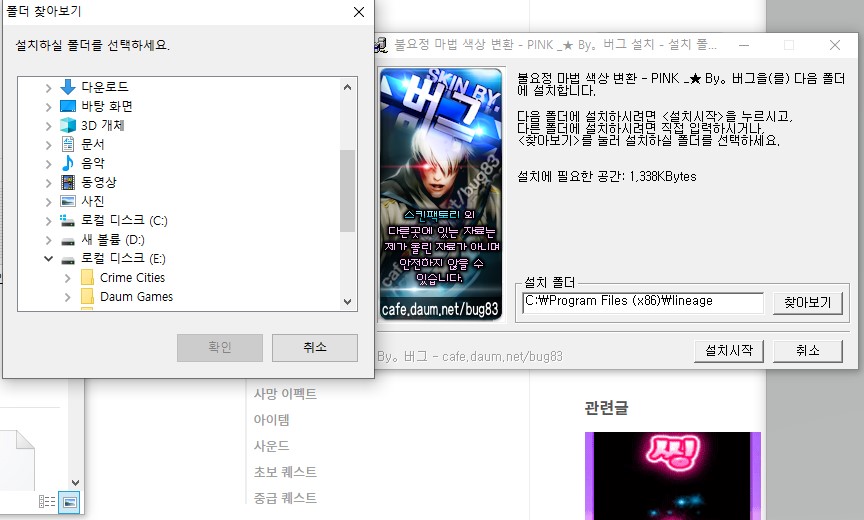This screenshot has height=520, width=864.
Task: Click the Crime Cities folder icon
Action: tap(87, 277)
